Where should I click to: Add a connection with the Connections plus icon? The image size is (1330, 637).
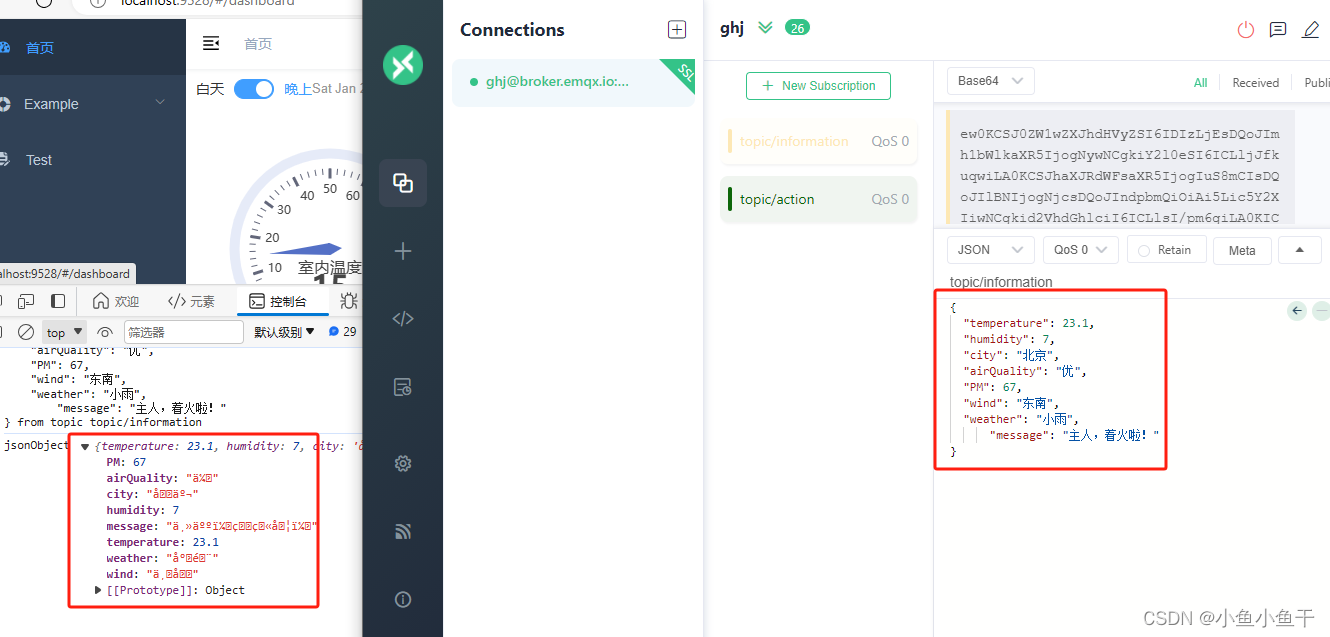pos(677,29)
